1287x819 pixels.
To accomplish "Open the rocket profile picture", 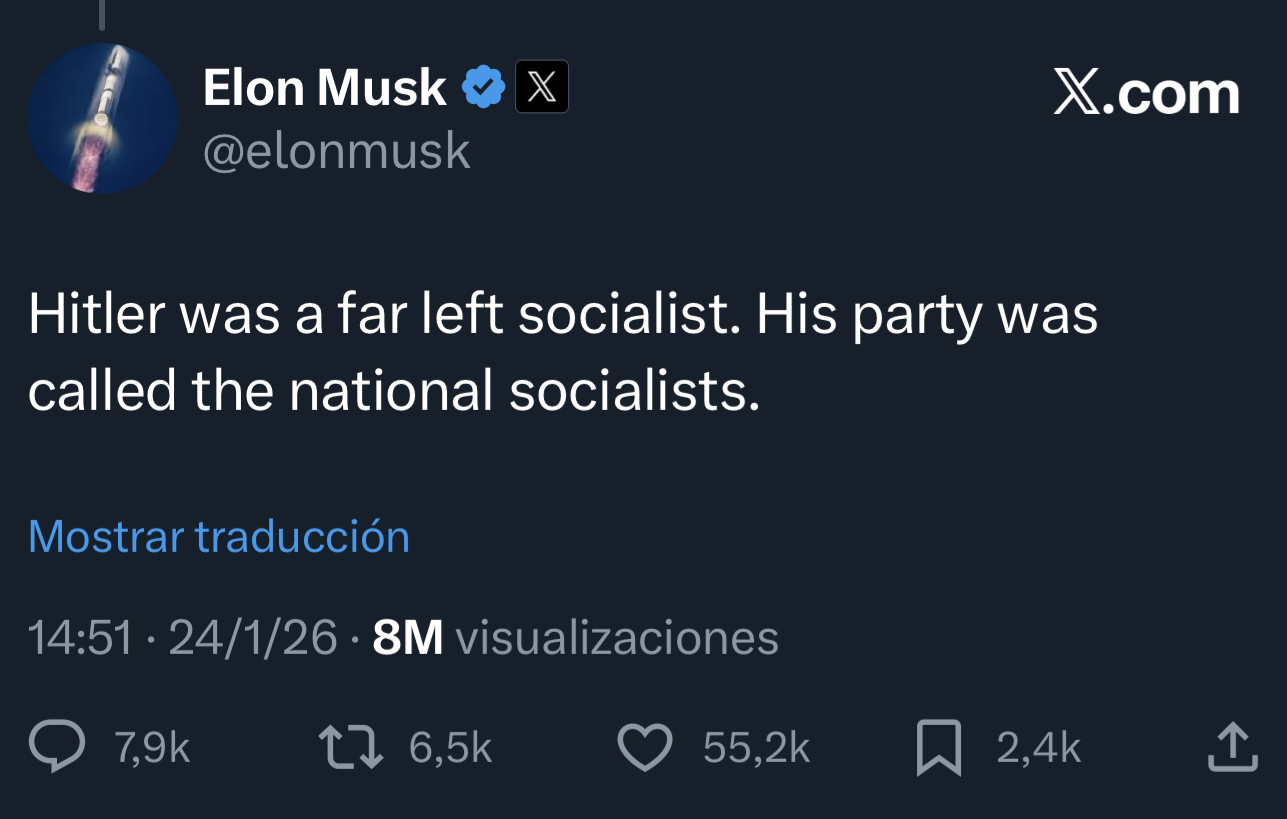I will [102, 118].
